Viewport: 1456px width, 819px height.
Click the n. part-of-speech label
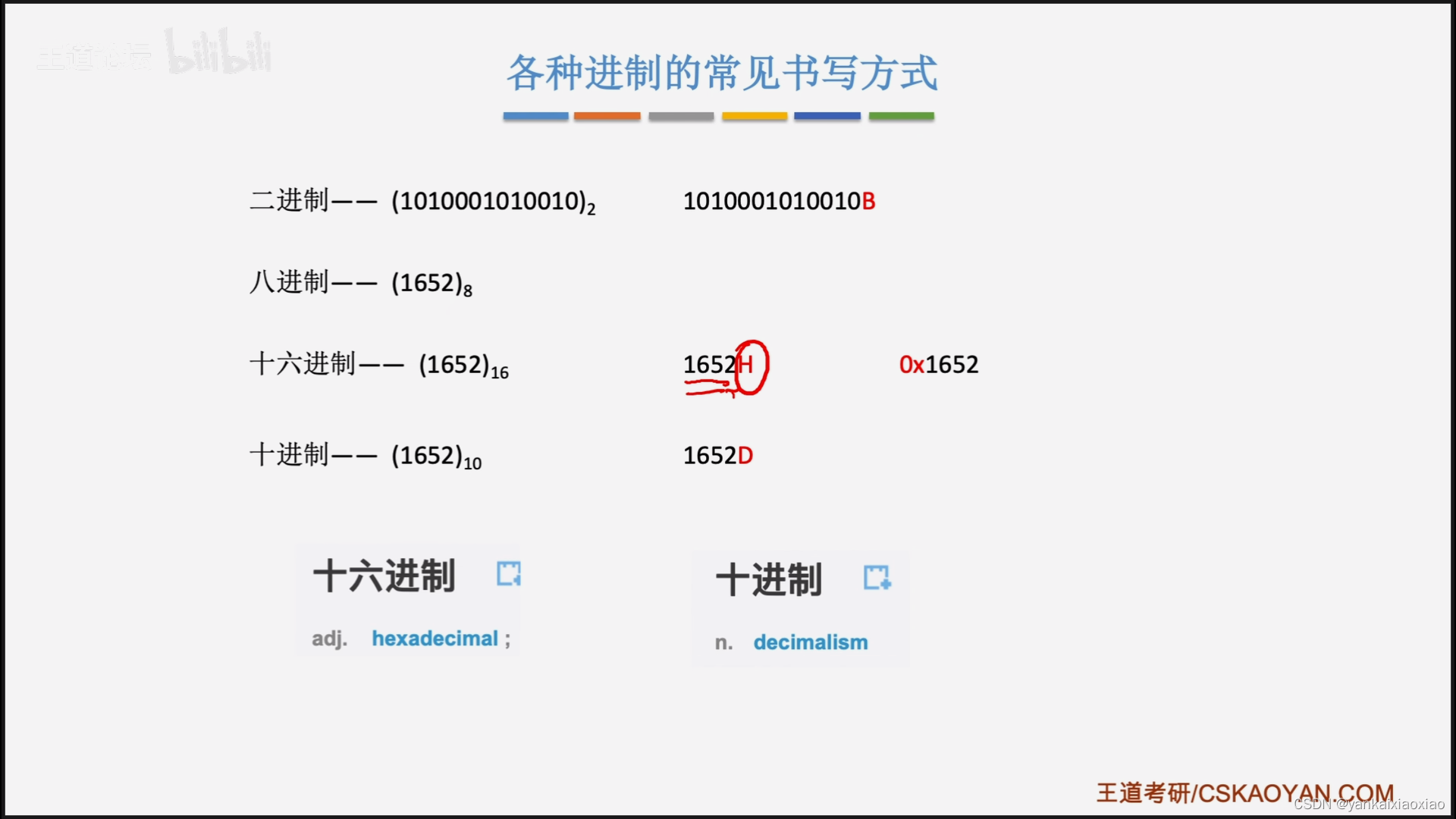click(x=724, y=643)
